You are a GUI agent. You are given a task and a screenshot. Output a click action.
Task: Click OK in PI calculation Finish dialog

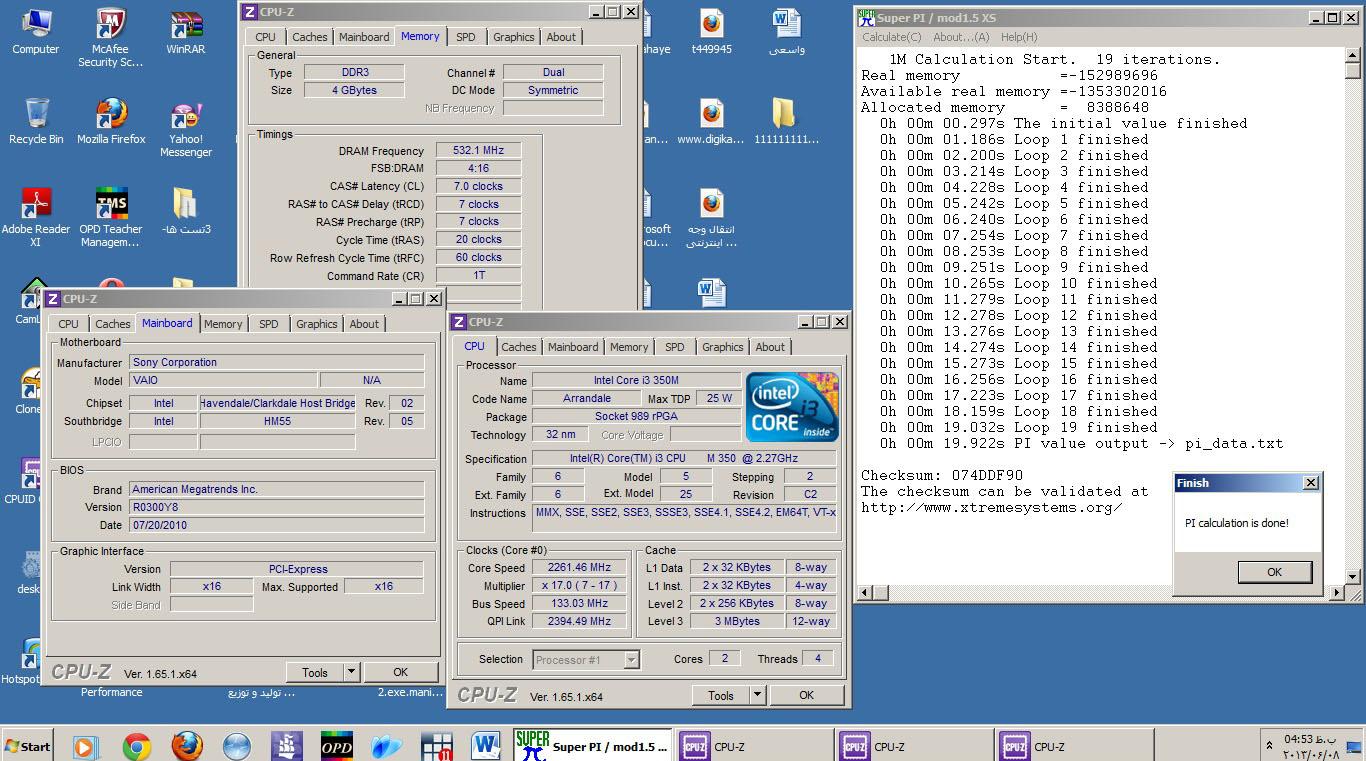[1274, 572]
